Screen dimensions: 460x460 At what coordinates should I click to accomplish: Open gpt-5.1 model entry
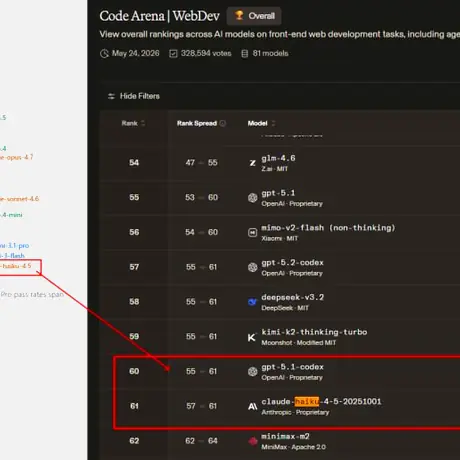(x=278, y=193)
